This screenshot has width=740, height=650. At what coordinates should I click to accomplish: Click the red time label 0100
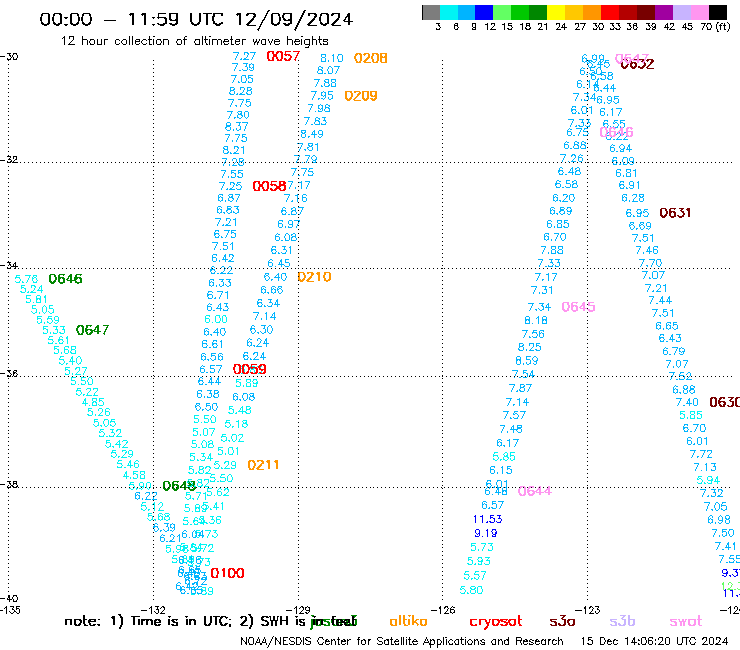point(227,573)
